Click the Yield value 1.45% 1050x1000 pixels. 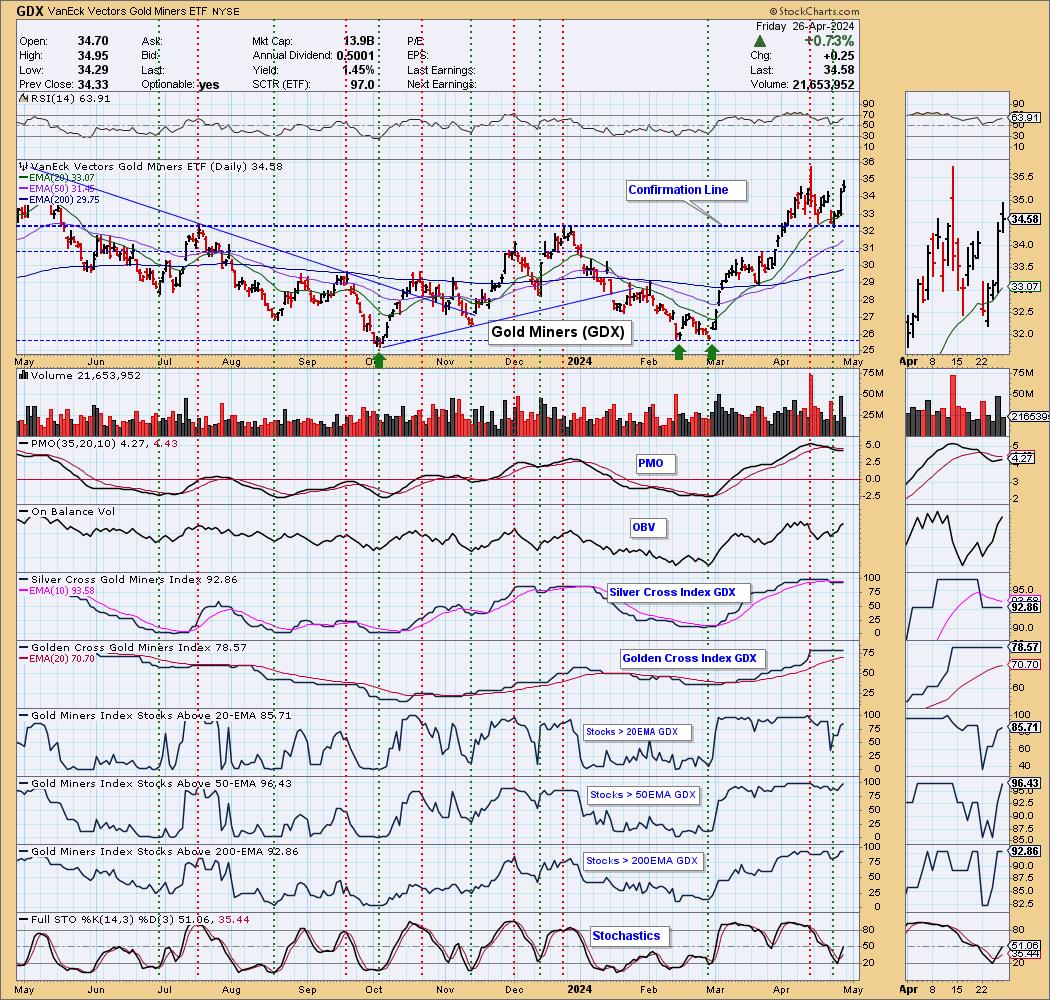coord(358,70)
